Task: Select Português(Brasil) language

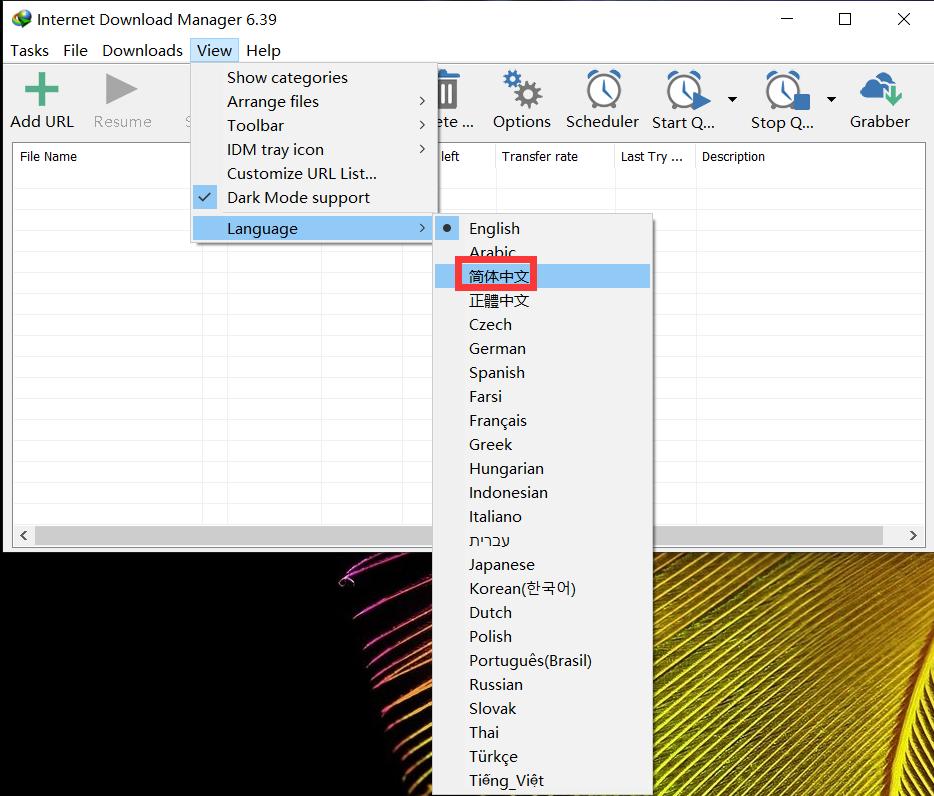Action: pyautogui.click(x=542, y=660)
